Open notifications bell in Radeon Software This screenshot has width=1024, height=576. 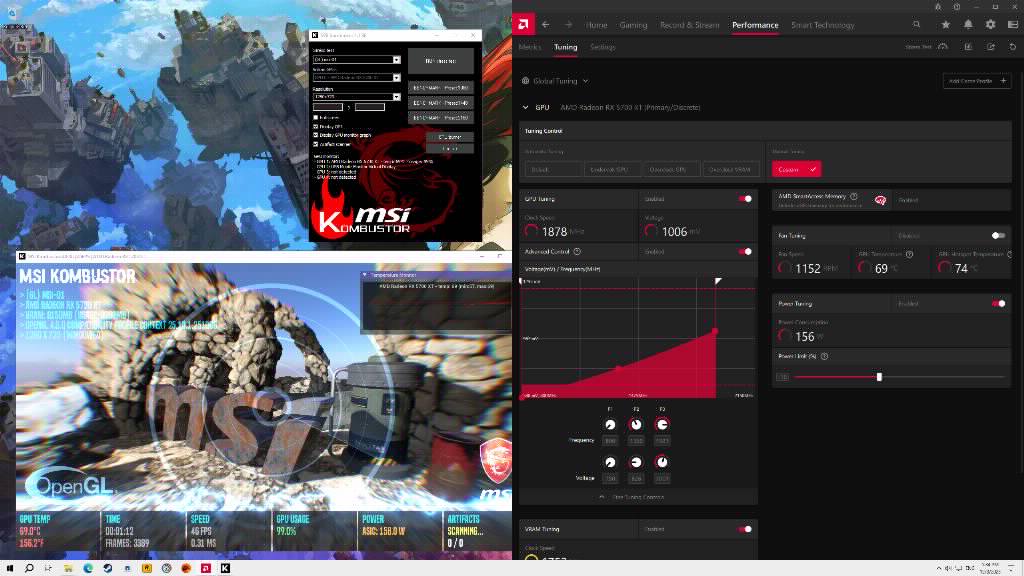coord(968,25)
